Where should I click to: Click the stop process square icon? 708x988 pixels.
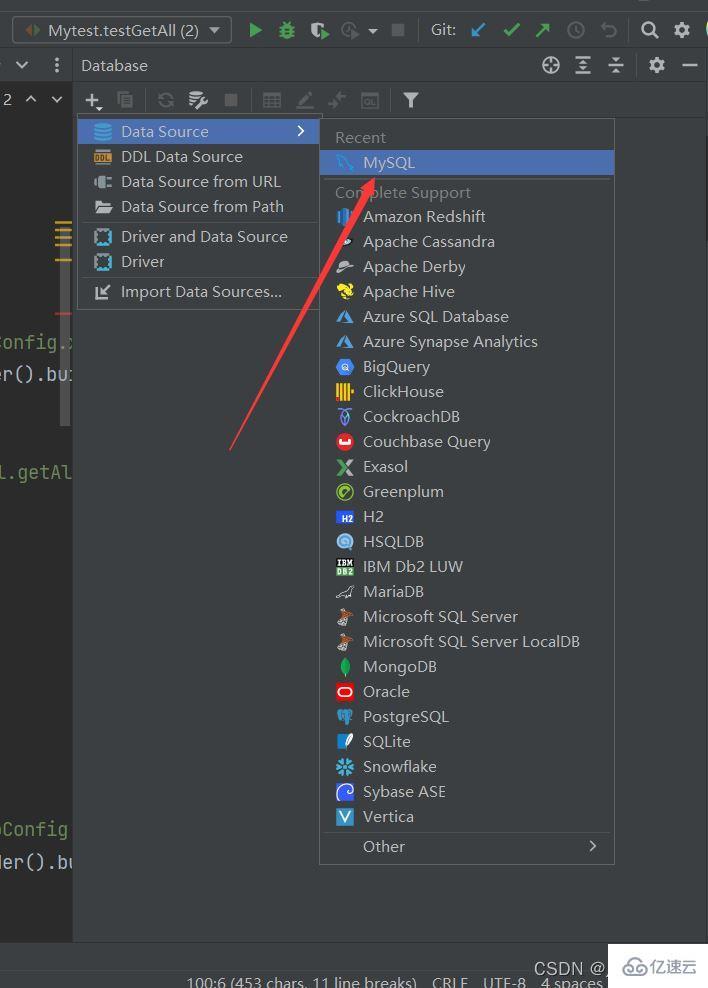[x=397, y=30]
